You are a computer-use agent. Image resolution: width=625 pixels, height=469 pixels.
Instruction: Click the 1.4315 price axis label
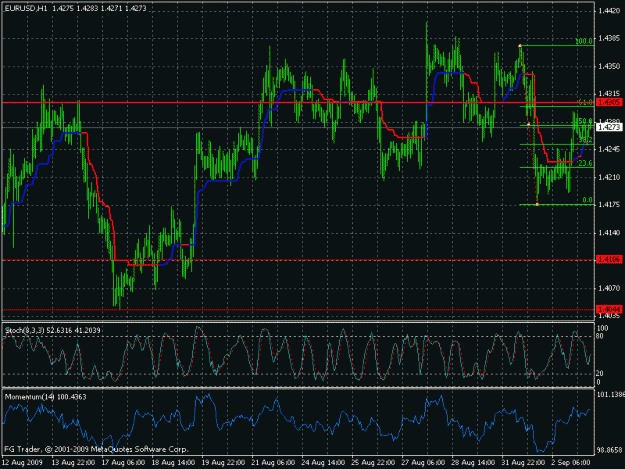[x=609, y=94]
